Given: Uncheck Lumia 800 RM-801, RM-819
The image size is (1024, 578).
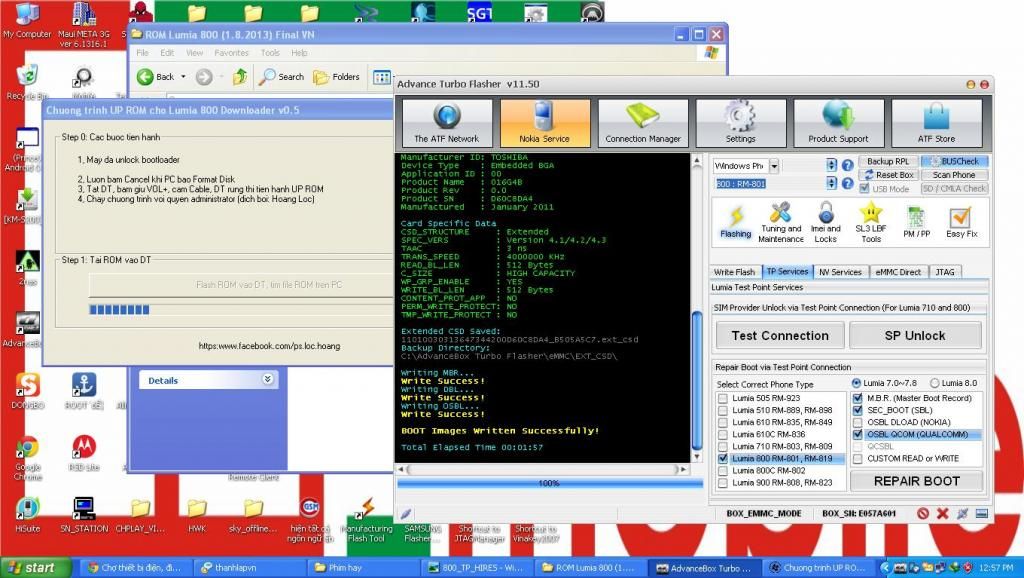Looking at the screenshot, I should pyautogui.click(x=722, y=458).
